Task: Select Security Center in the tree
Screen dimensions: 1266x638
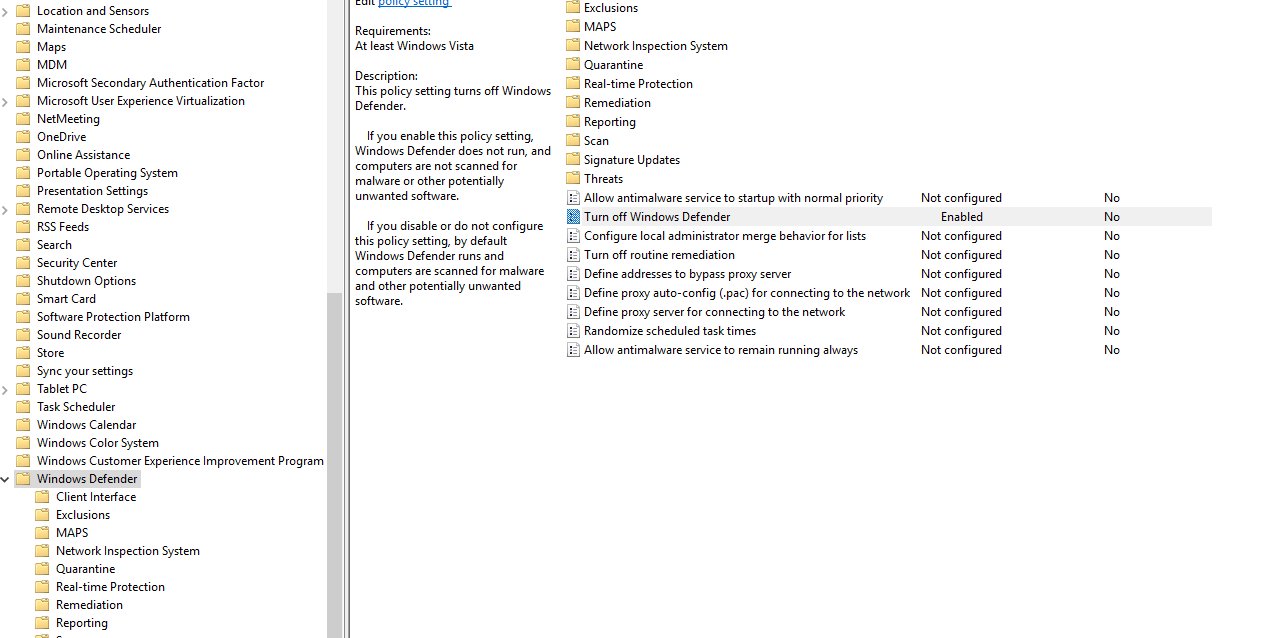Action: (77, 263)
